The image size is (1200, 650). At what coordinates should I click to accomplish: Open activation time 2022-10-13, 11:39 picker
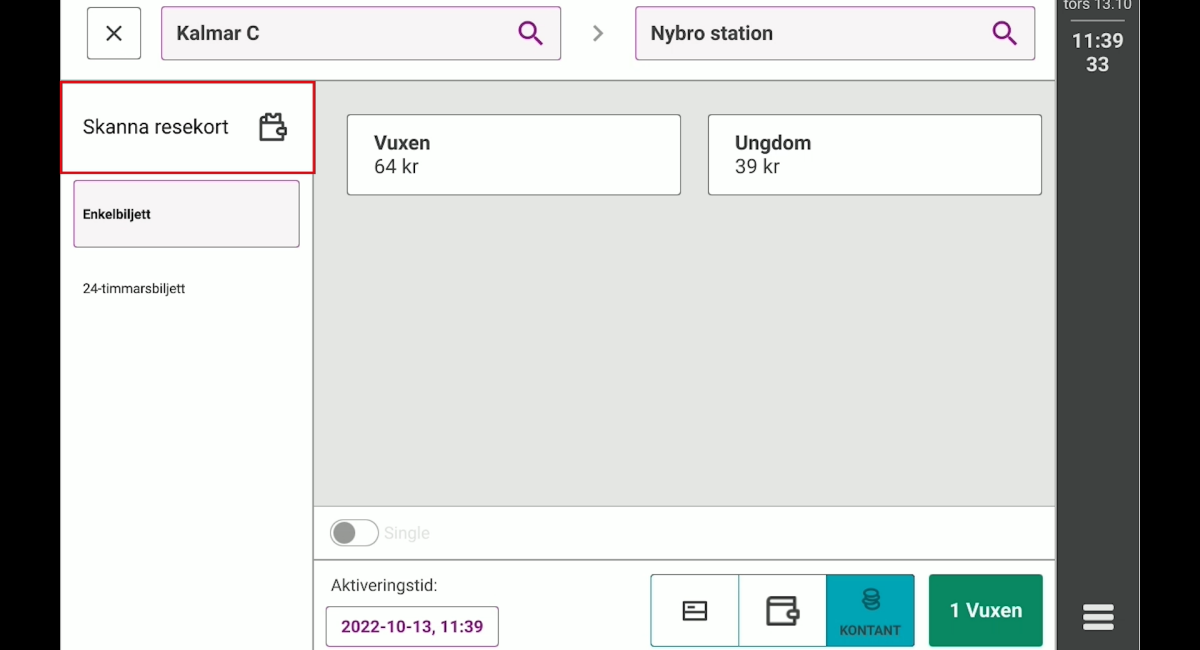click(x=412, y=627)
